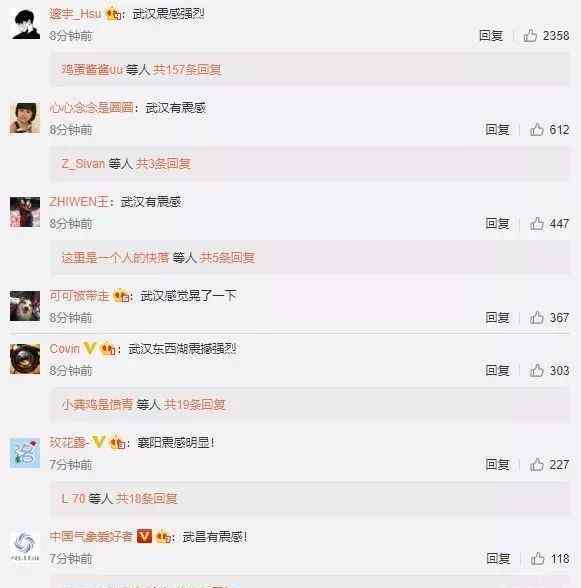
Task: Like Covin's comment showing 303 likes
Action: pos(536,370)
